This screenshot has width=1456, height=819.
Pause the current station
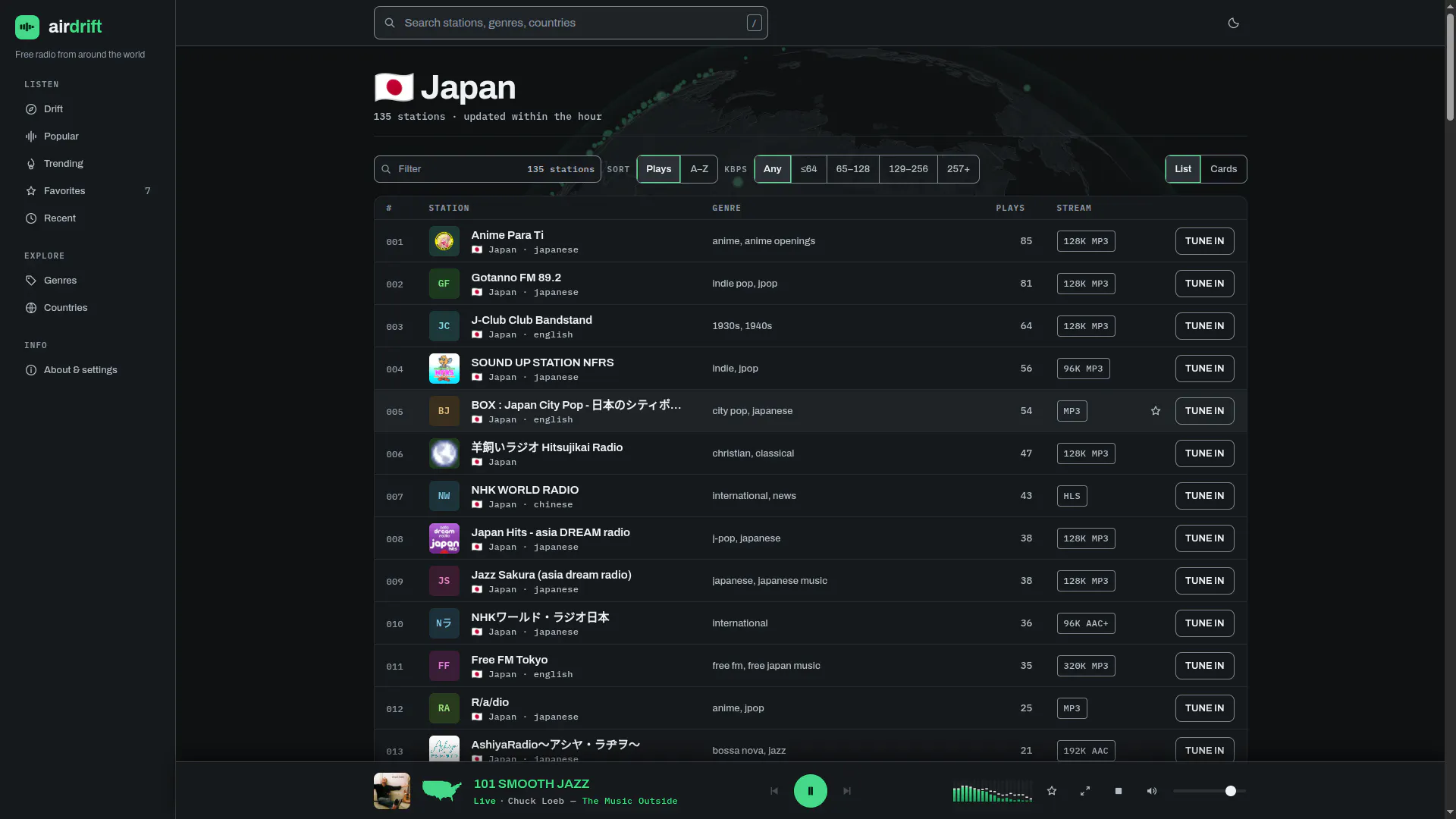[x=811, y=791]
